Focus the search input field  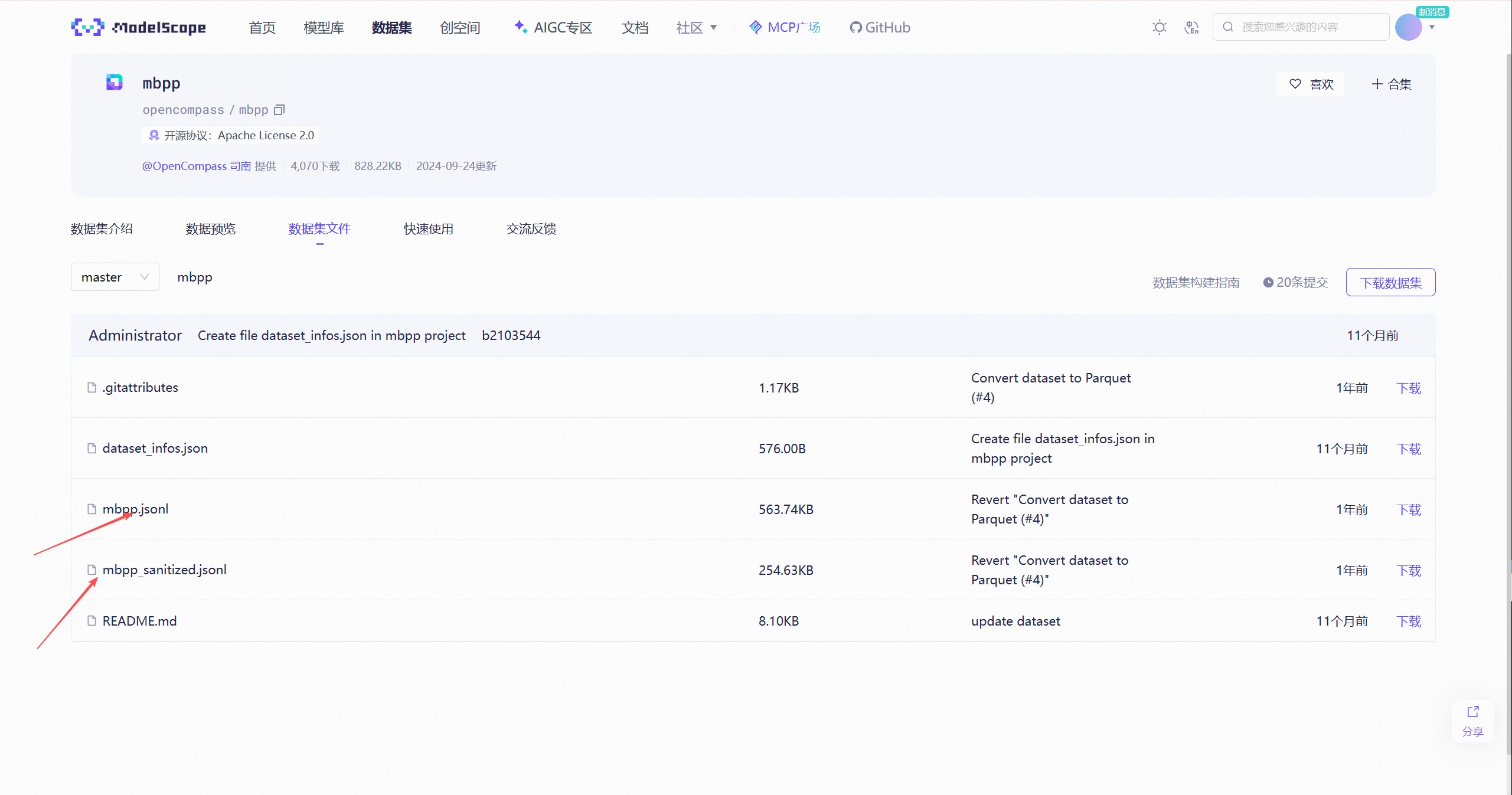click(x=1301, y=27)
